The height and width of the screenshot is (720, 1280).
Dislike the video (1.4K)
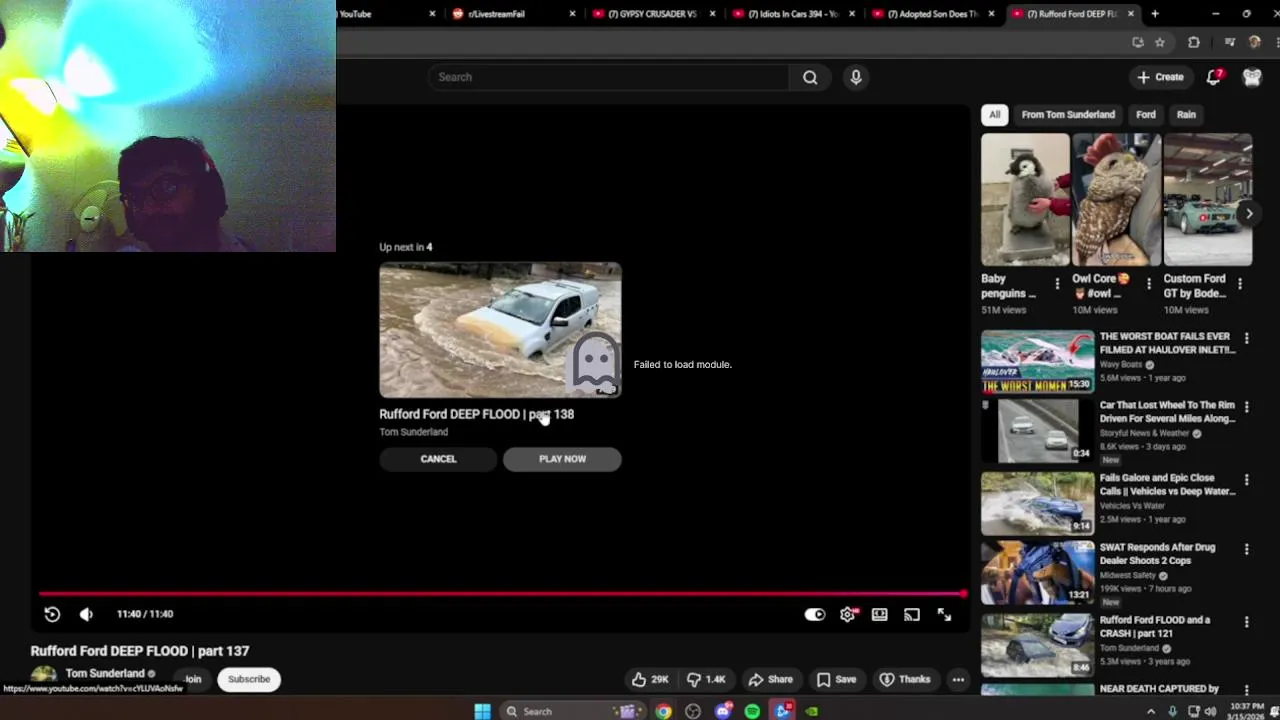[706, 679]
